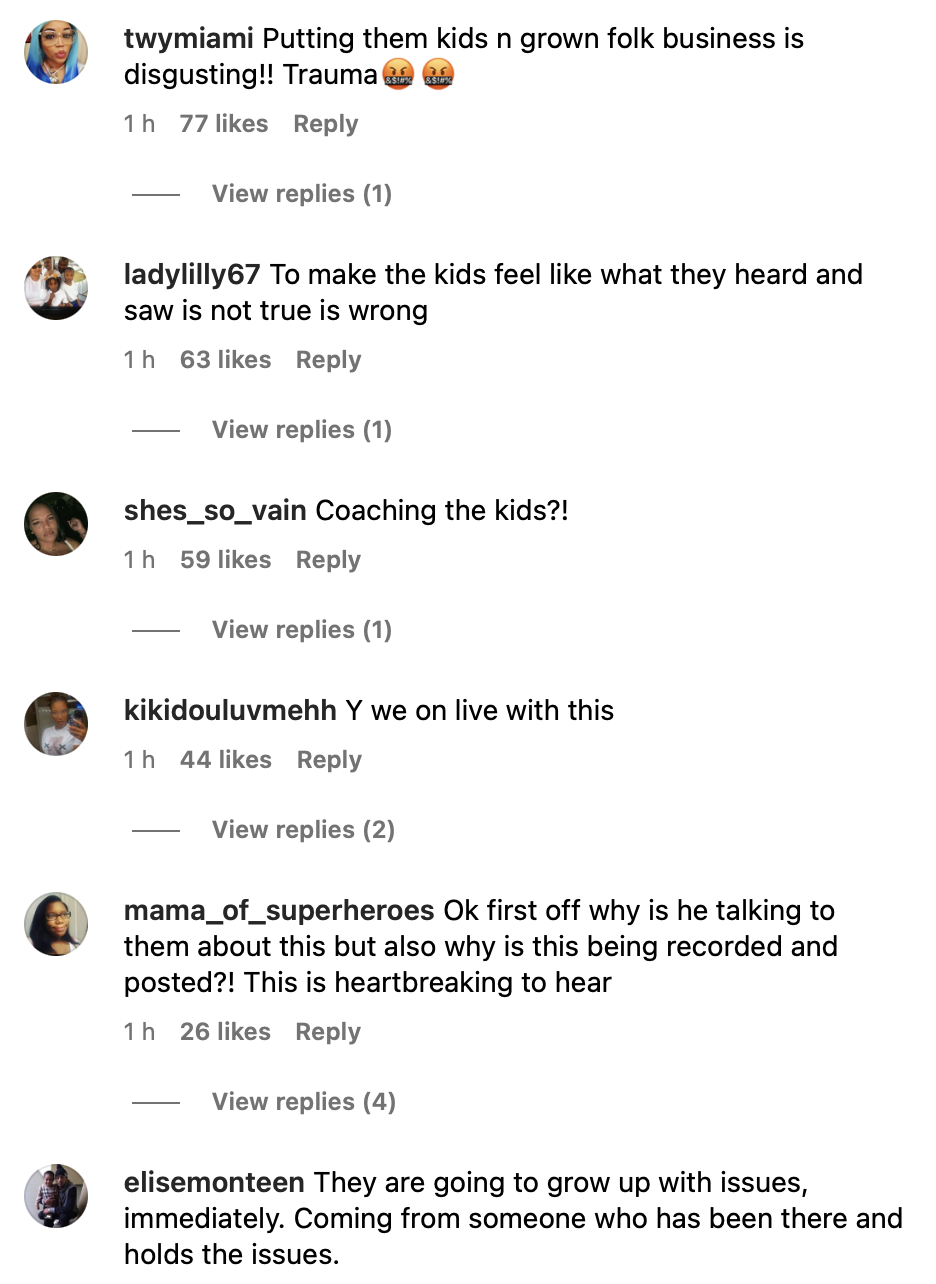The height and width of the screenshot is (1284, 936).
Task: Click shes_so_vain's profile avatar
Action: [x=56, y=524]
